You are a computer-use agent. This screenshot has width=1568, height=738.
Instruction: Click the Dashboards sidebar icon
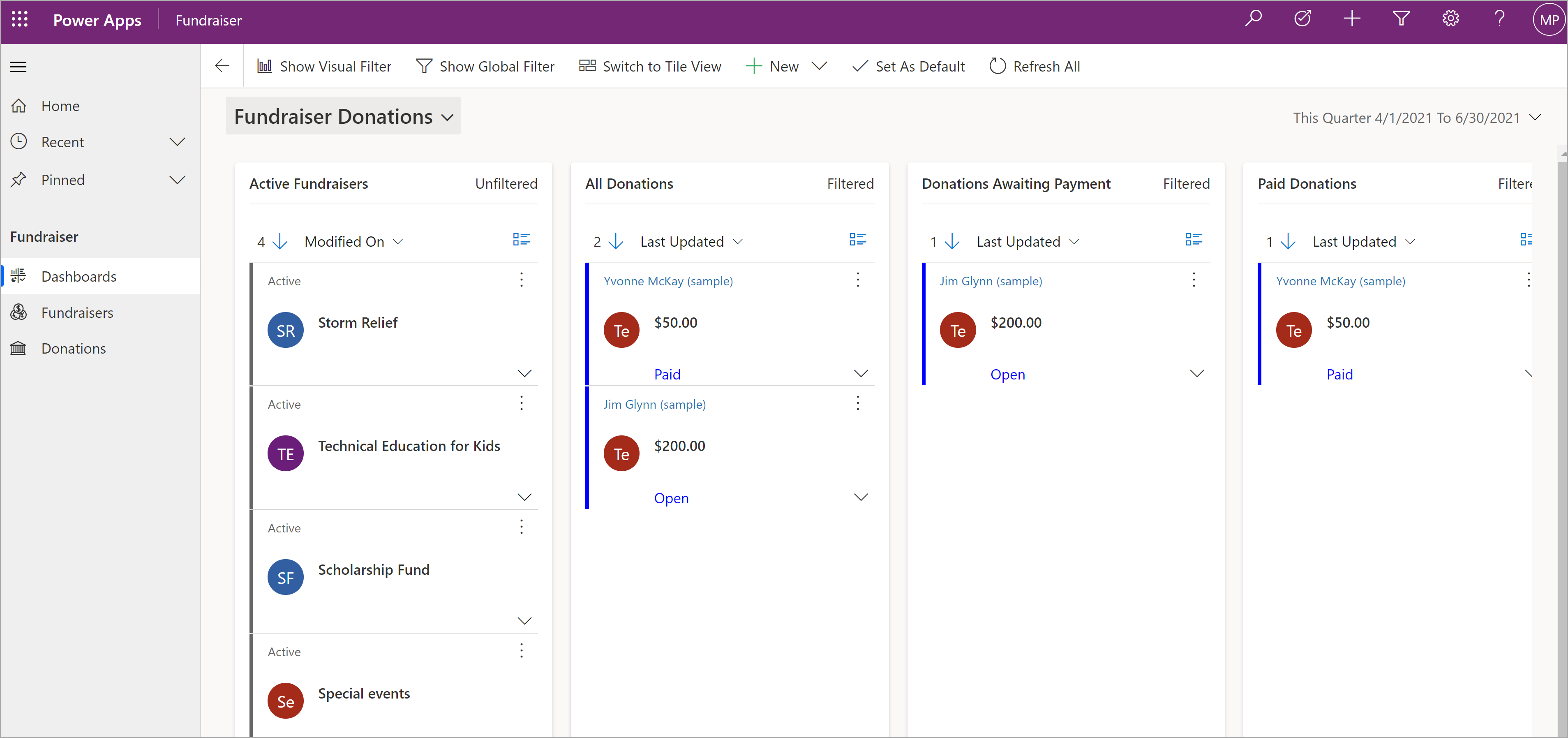(20, 276)
